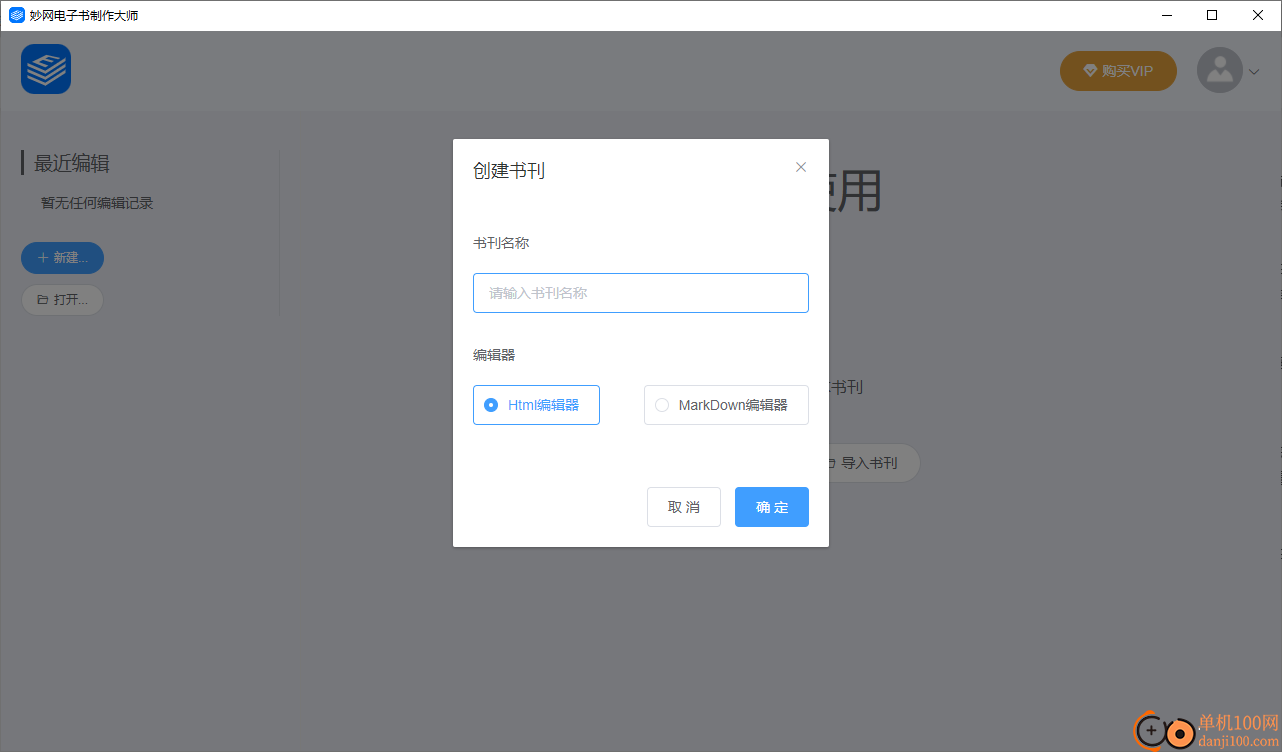Cancel the dialog with 取消
This screenshot has width=1282, height=752.
click(684, 507)
